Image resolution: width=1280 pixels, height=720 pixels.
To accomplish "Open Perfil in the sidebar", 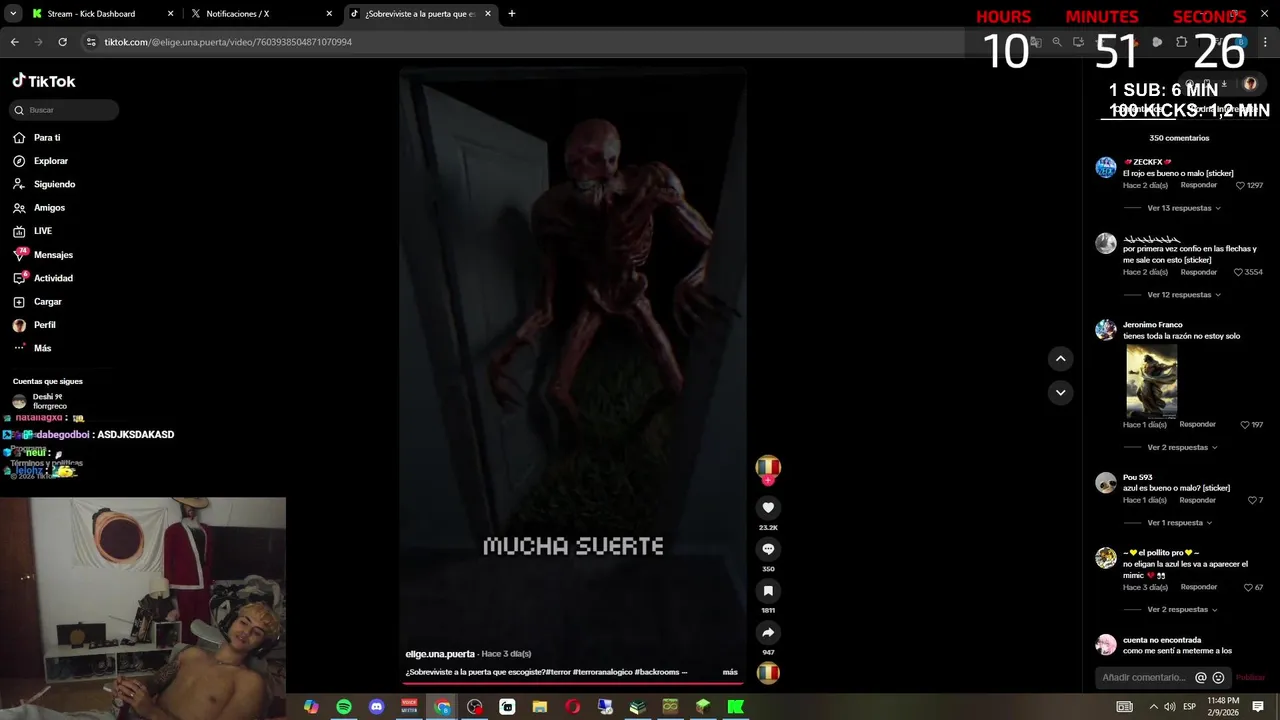I will pos(35,325).
